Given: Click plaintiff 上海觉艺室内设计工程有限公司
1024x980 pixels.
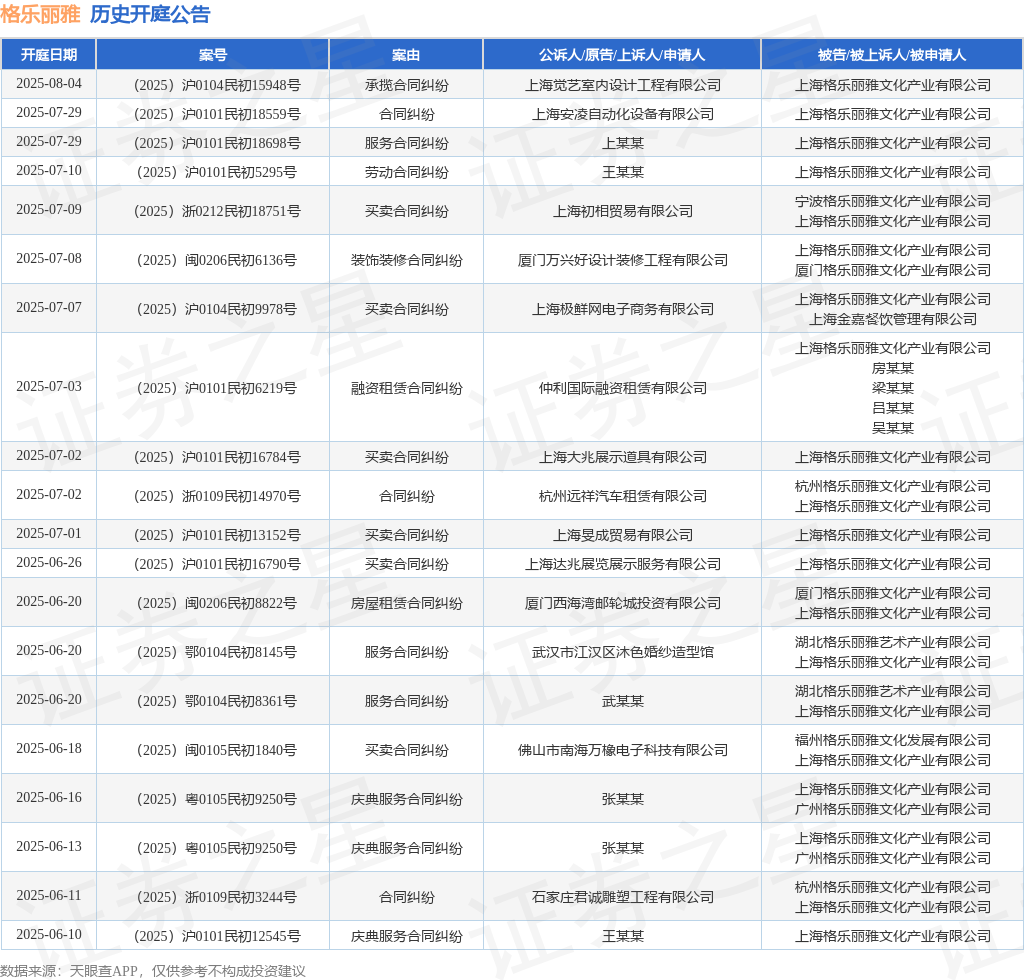Looking at the screenshot, I should click(622, 85).
